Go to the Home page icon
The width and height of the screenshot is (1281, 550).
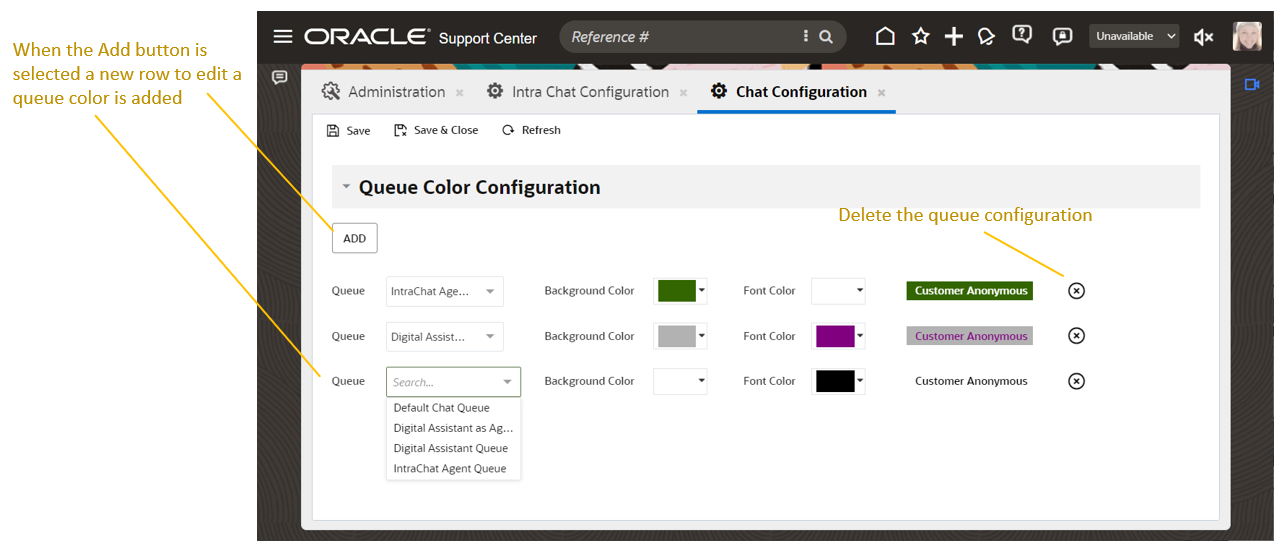pyautogui.click(x=885, y=37)
